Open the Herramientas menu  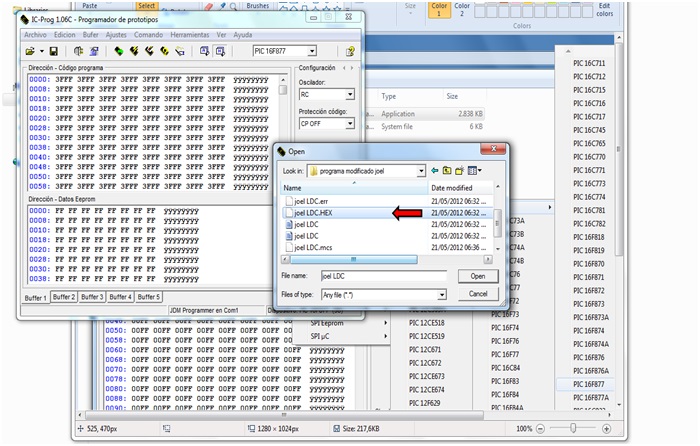tap(190, 34)
